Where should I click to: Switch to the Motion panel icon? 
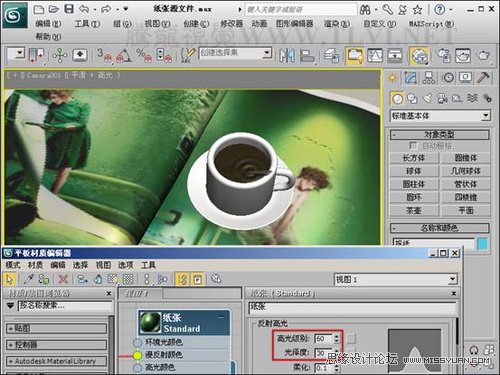pos(448,78)
